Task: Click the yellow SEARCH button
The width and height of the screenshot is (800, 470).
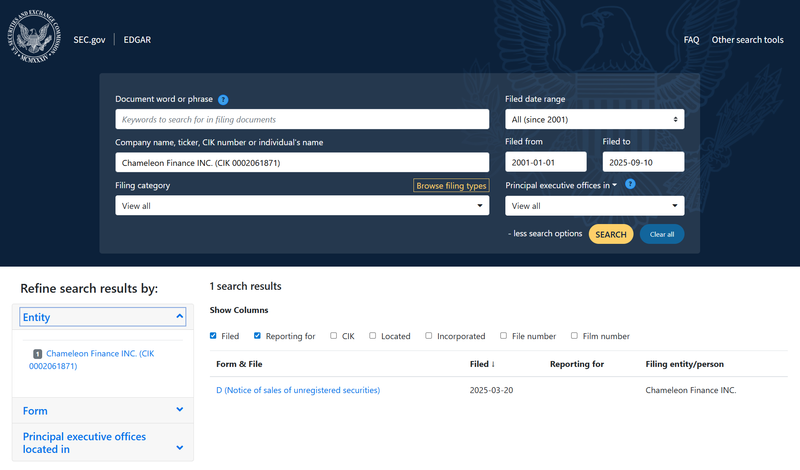Action: (611, 234)
